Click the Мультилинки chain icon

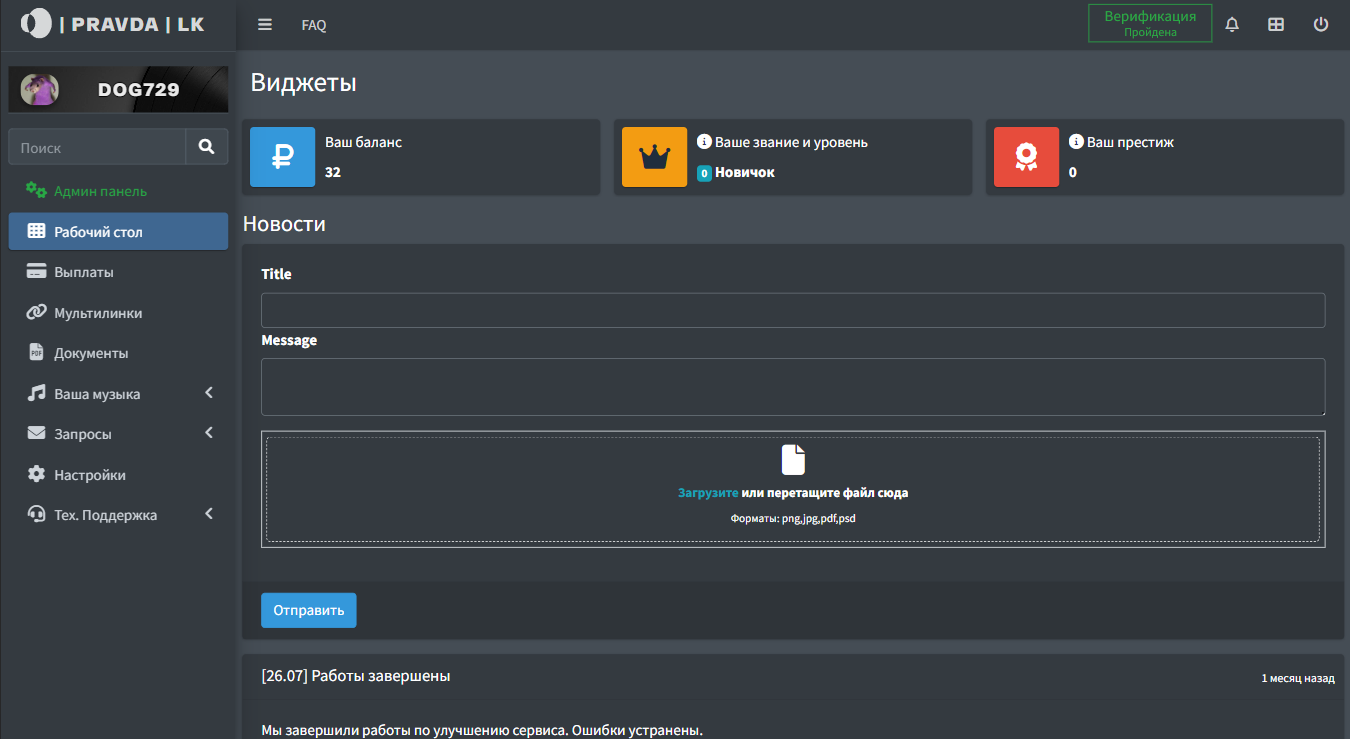36,312
